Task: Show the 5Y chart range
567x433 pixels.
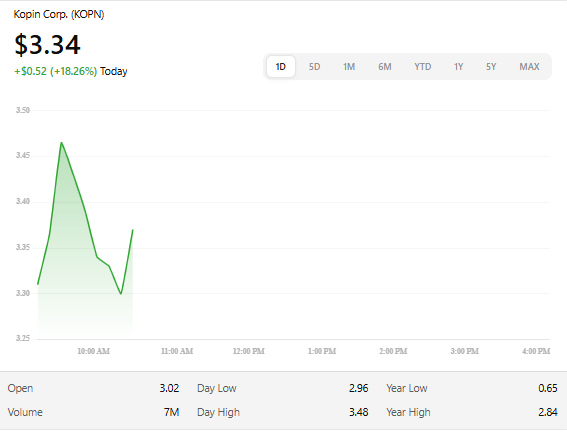Action: click(x=491, y=67)
